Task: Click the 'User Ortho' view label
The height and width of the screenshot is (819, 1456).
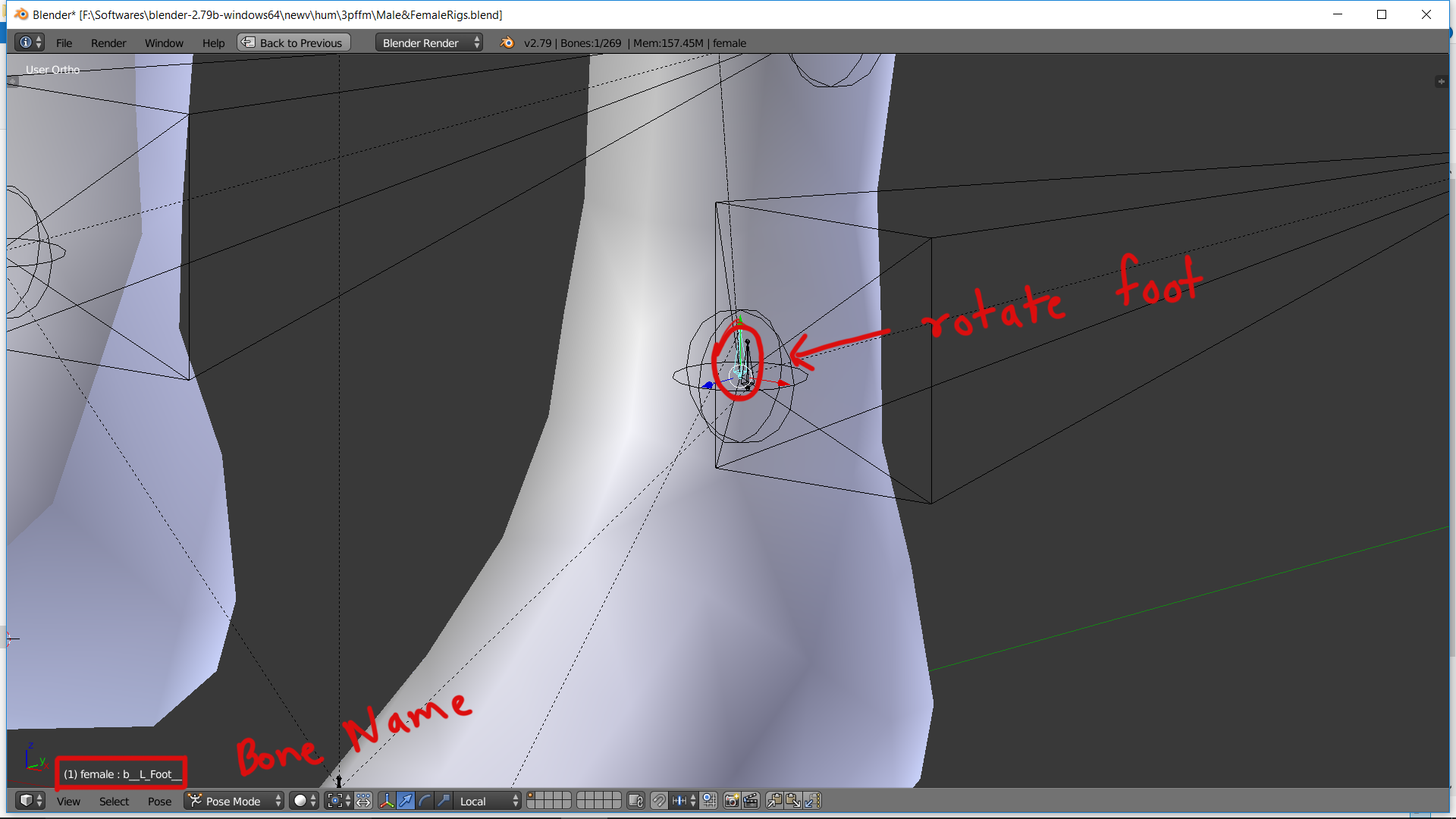Action: (52, 70)
